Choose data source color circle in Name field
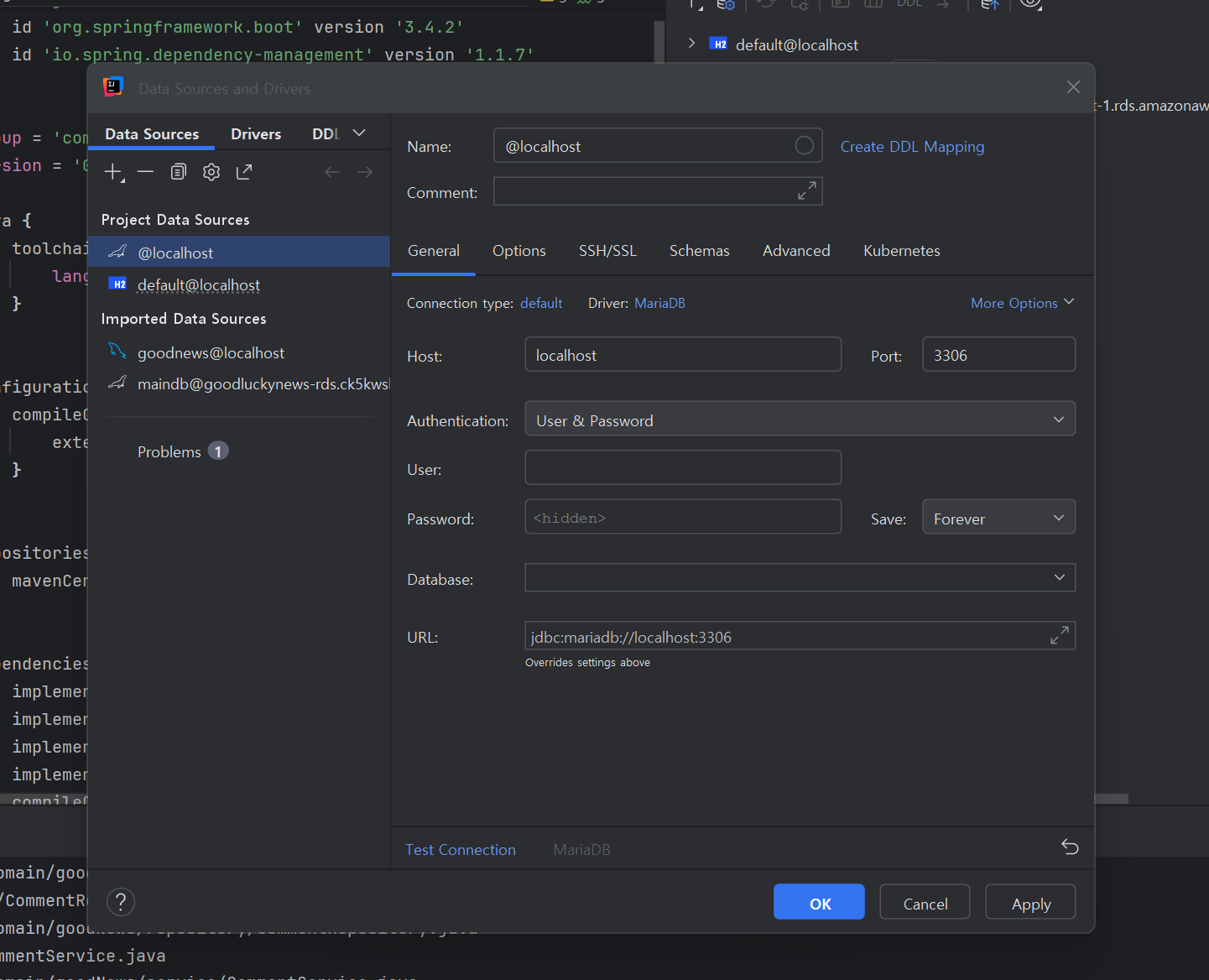Viewport: 1209px width, 980px height. (804, 145)
